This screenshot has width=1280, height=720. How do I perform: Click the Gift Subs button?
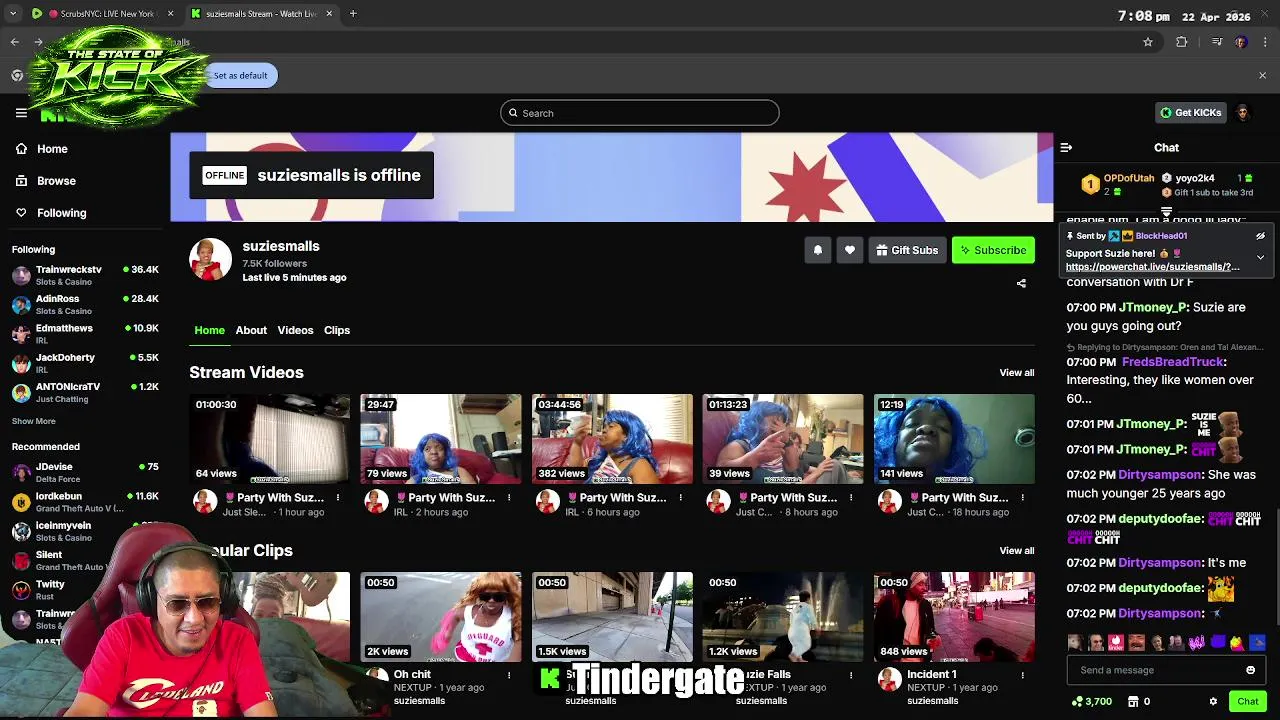[907, 250]
